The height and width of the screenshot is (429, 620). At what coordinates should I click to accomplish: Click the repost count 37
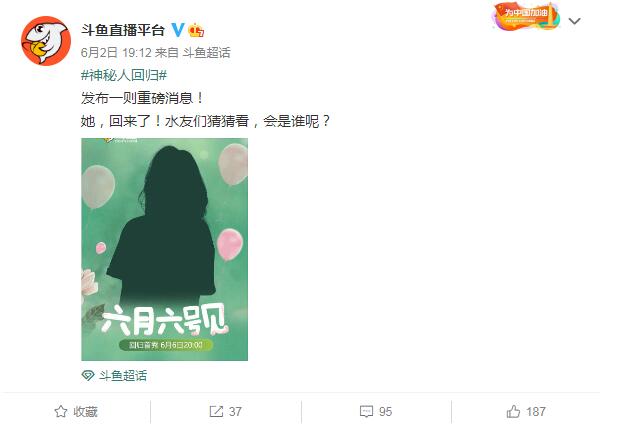[x=235, y=412]
